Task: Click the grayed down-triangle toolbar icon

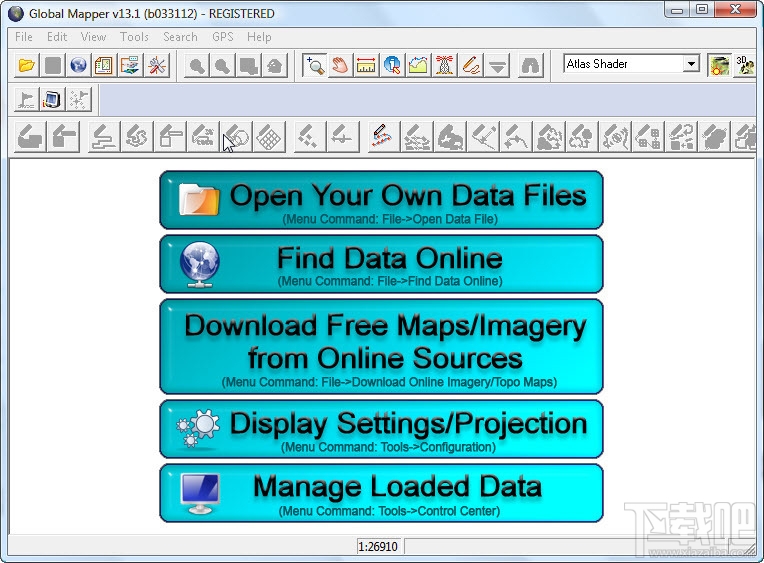Action: [x=497, y=65]
